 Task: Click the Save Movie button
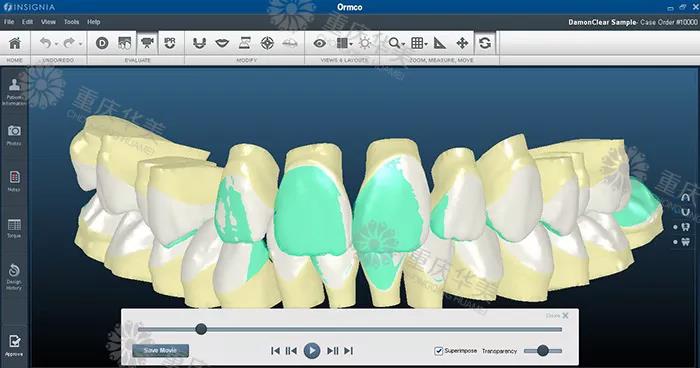(x=161, y=351)
